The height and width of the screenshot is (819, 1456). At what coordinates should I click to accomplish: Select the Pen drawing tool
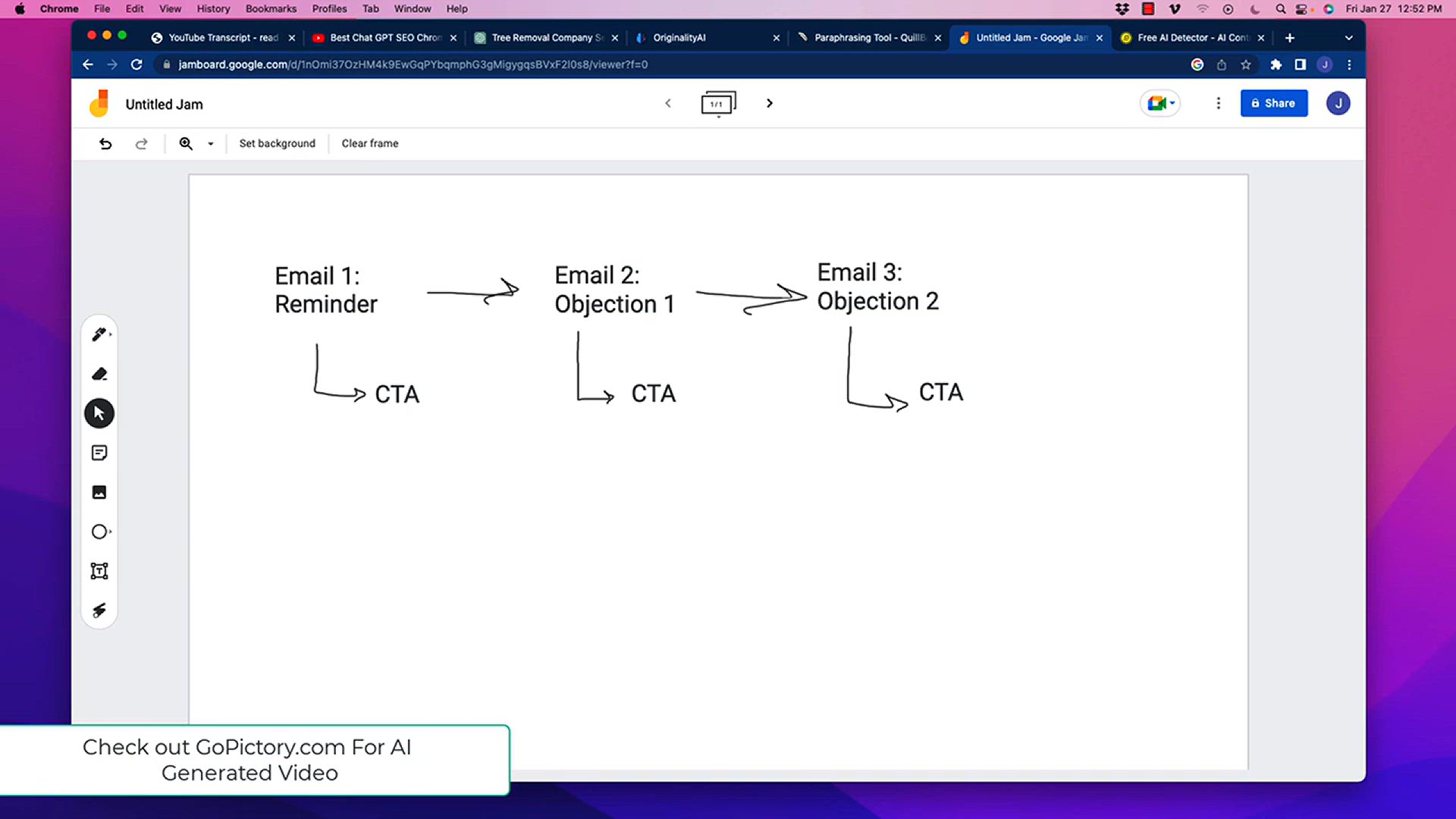point(99,334)
